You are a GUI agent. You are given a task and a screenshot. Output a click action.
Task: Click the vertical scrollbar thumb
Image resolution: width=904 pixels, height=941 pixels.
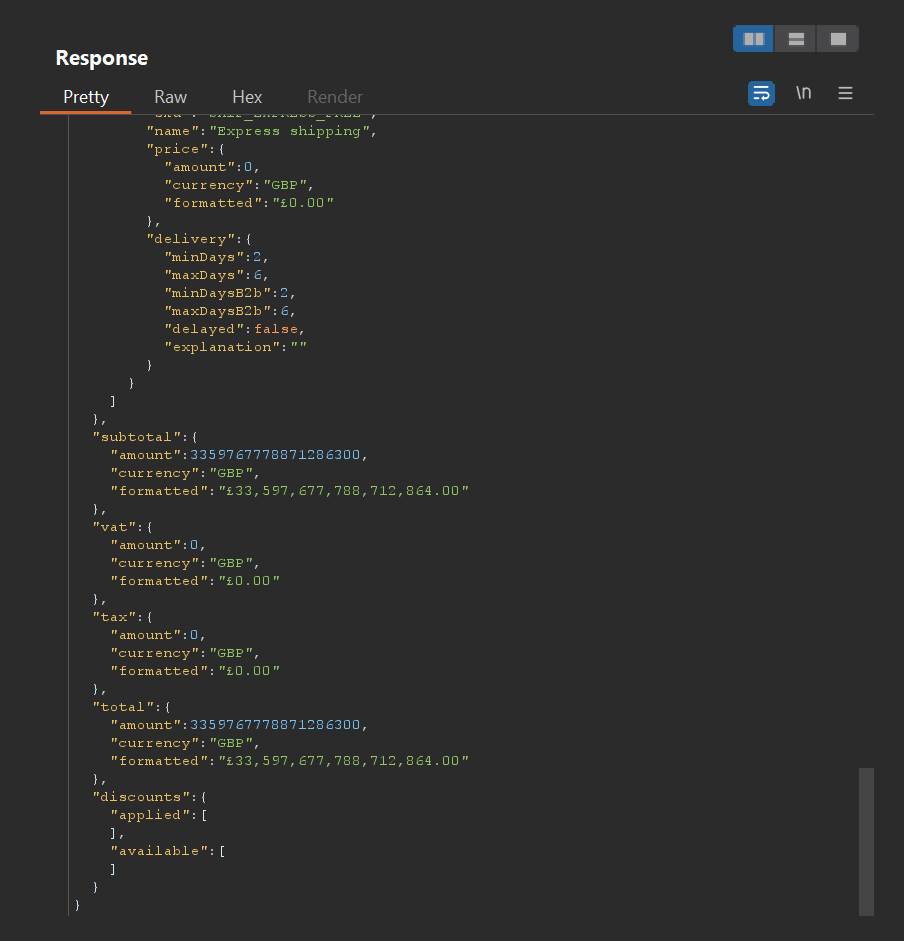tap(866, 841)
